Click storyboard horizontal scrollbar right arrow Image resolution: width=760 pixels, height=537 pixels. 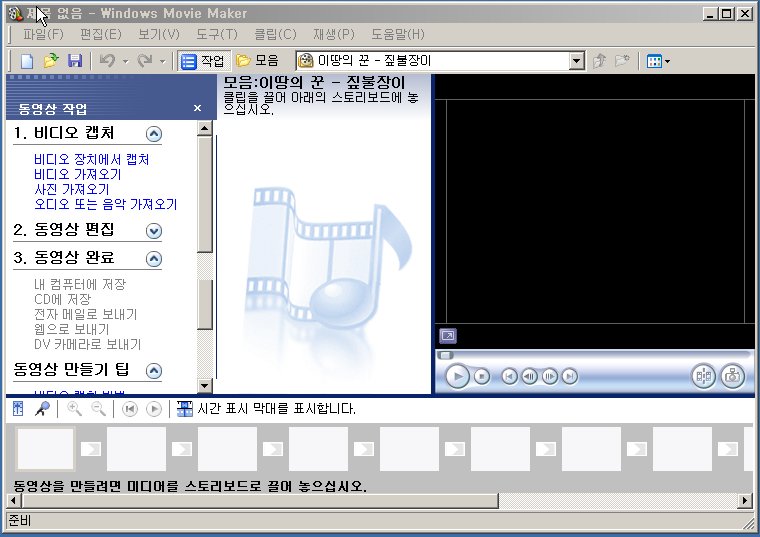(x=745, y=500)
